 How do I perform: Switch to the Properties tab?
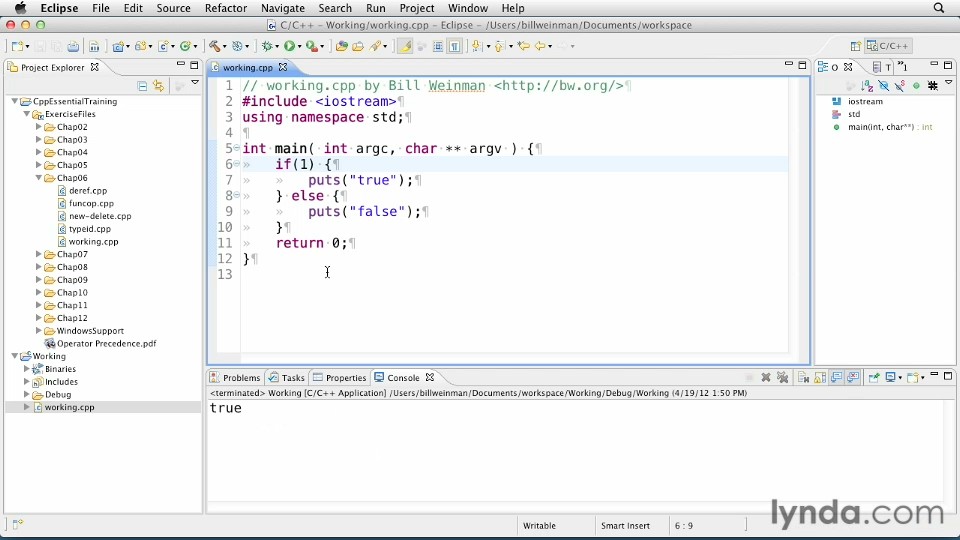click(x=339, y=378)
